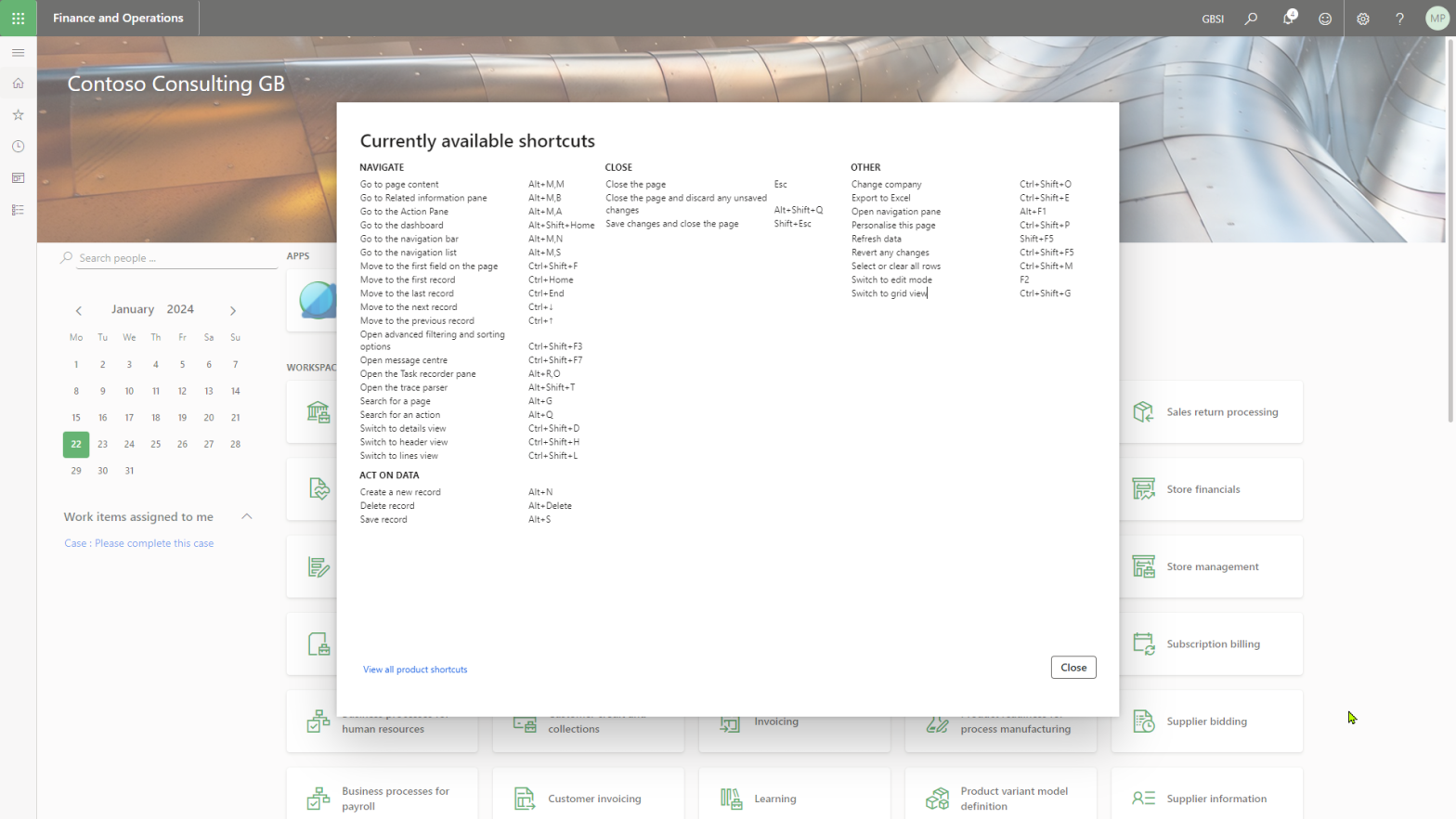Open the Please complete this case link
Viewport: 1456px width, 819px height.
click(x=138, y=543)
